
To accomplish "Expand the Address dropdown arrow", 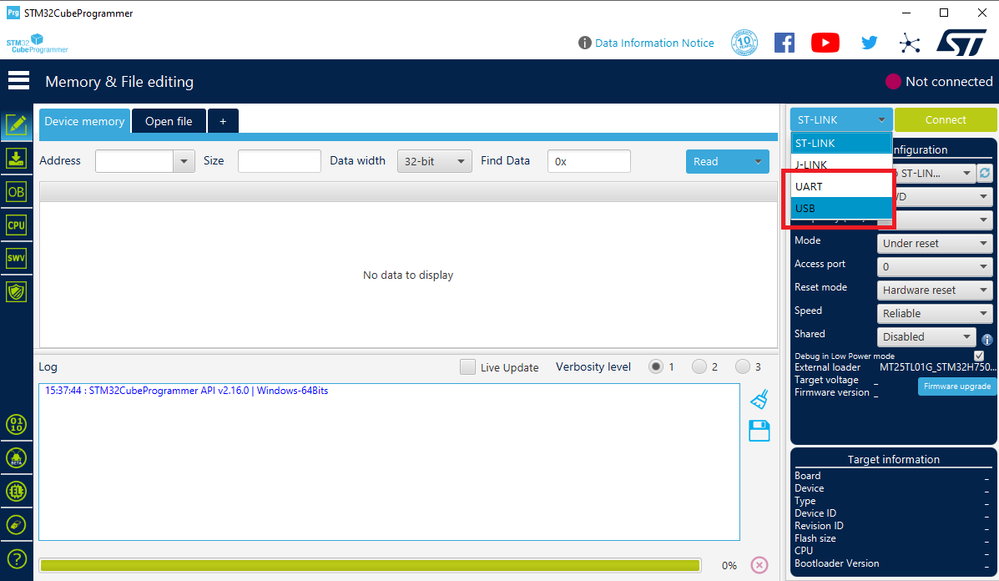I will click(183, 161).
